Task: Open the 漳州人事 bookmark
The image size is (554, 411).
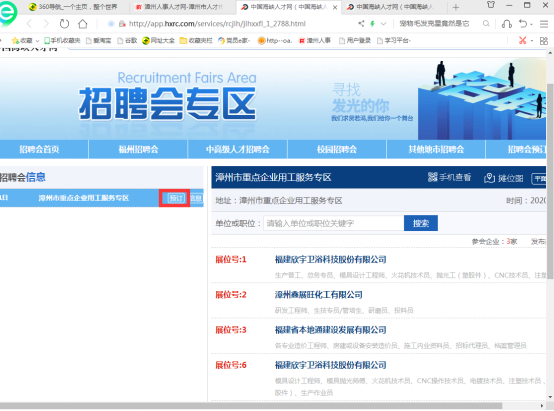Action: click(315, 41)
